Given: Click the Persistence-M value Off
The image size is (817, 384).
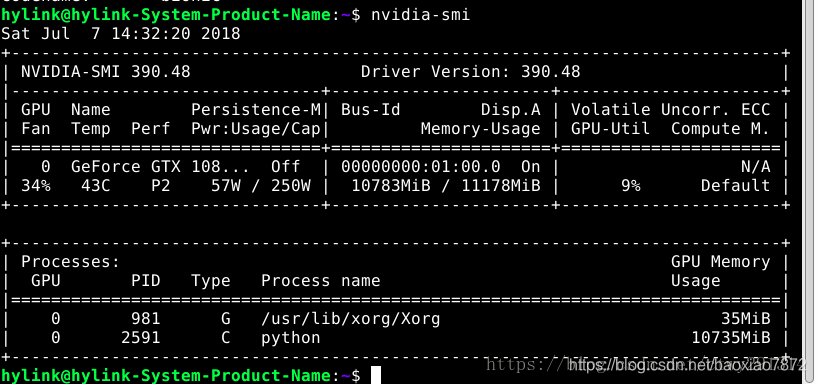Looking at the screenshot, I should tap(286, 167).
